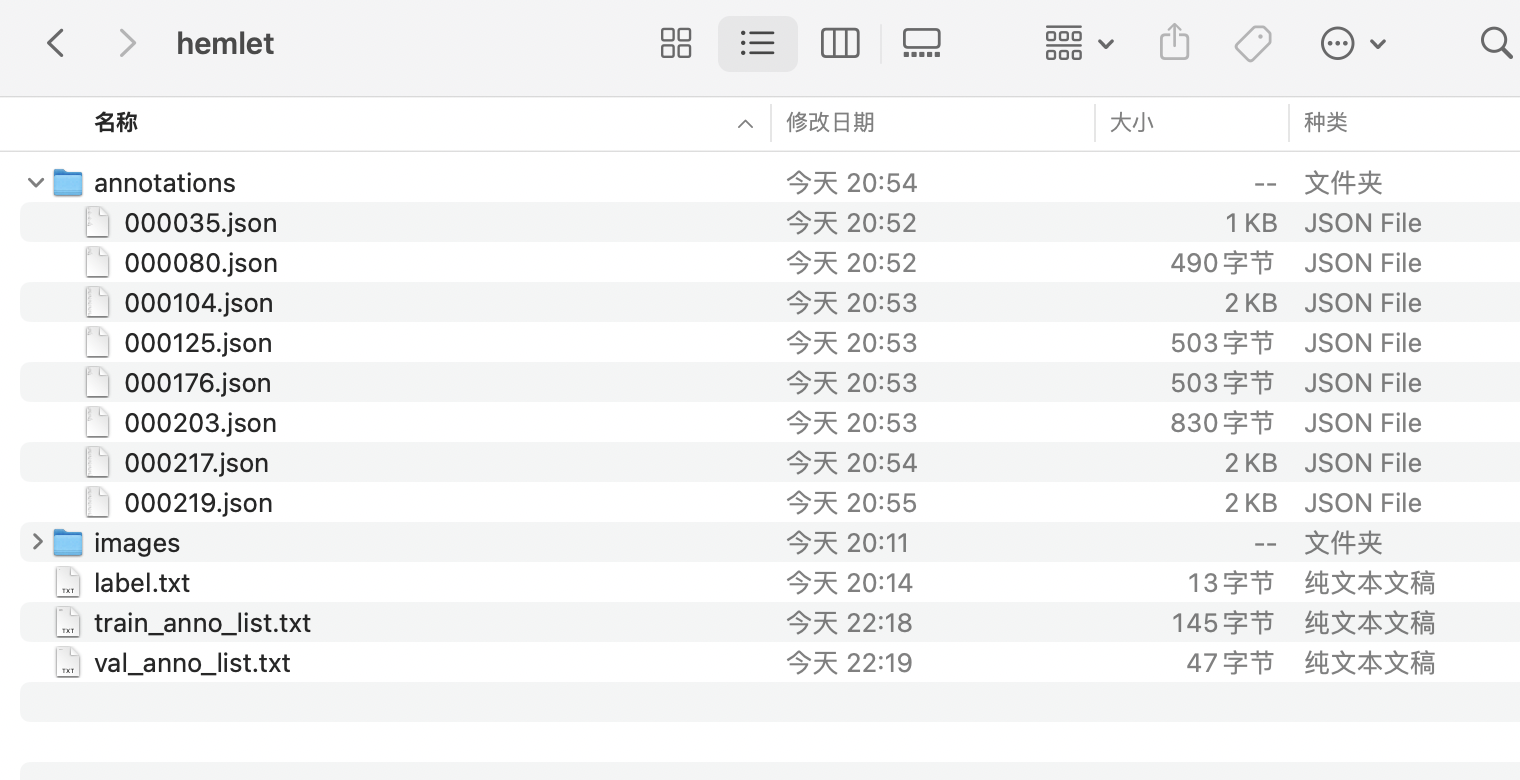Collapse the annotations folder

click(36, 183)
